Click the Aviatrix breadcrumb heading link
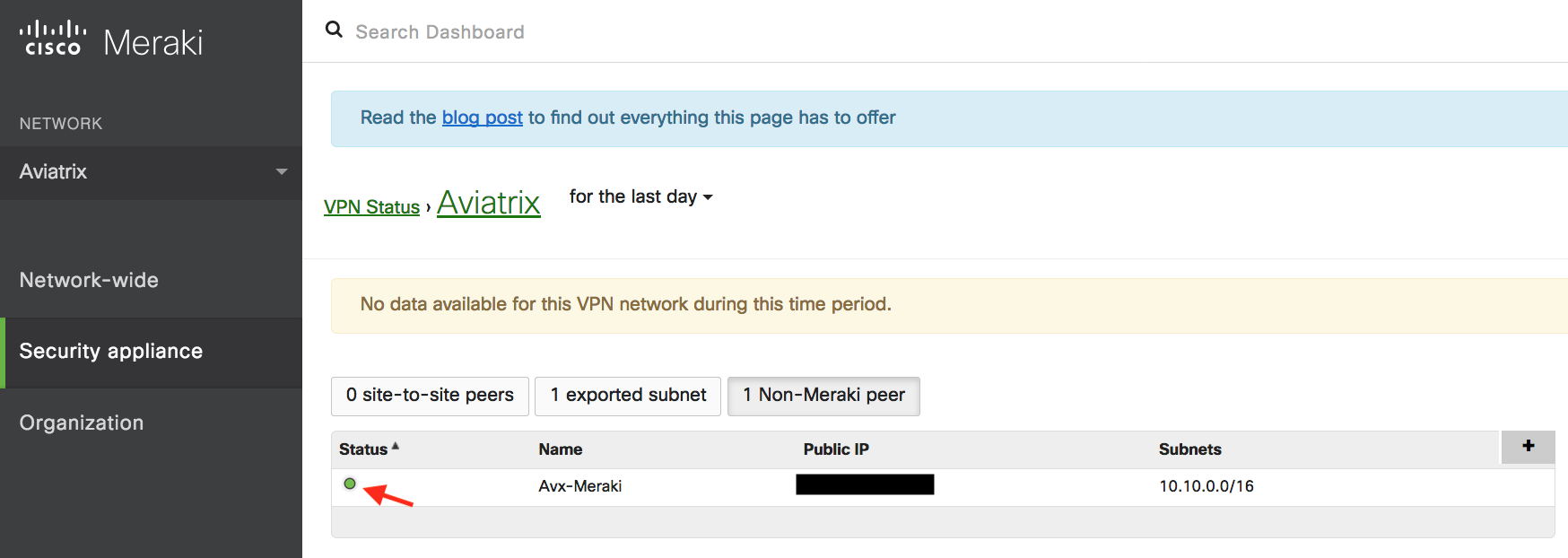Viewport: 1568px width, 558px height. pyautogui.click(x=488, y=203)
